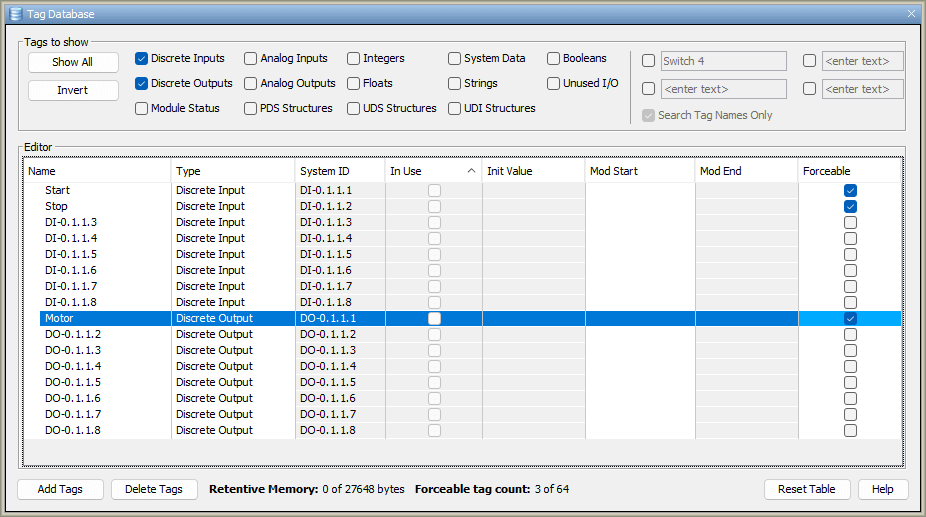Uncheck the Discrete Inputs filter
926x517 pixels.
coord(142,59)
